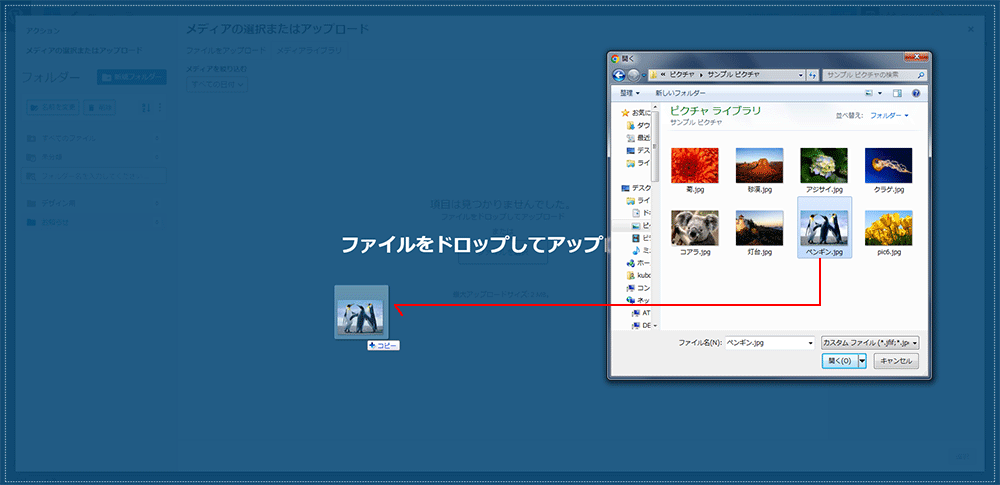Screen dimensions: 1000x485
Task: Open the split arrow next to 開く button
Action: pyautogui.click(x=862, y=361)
